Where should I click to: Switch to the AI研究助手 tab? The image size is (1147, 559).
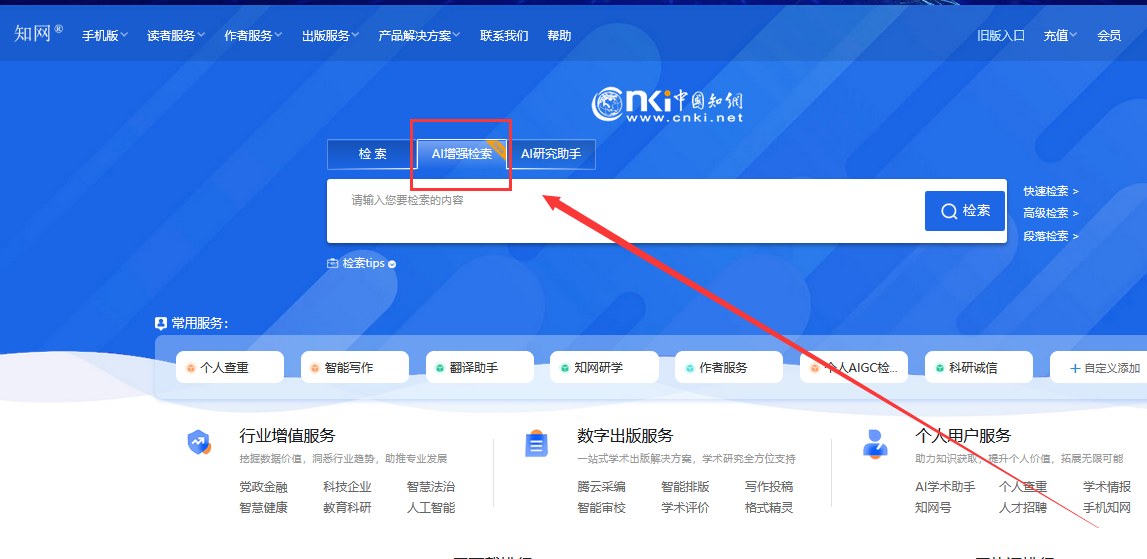(551, 154)
